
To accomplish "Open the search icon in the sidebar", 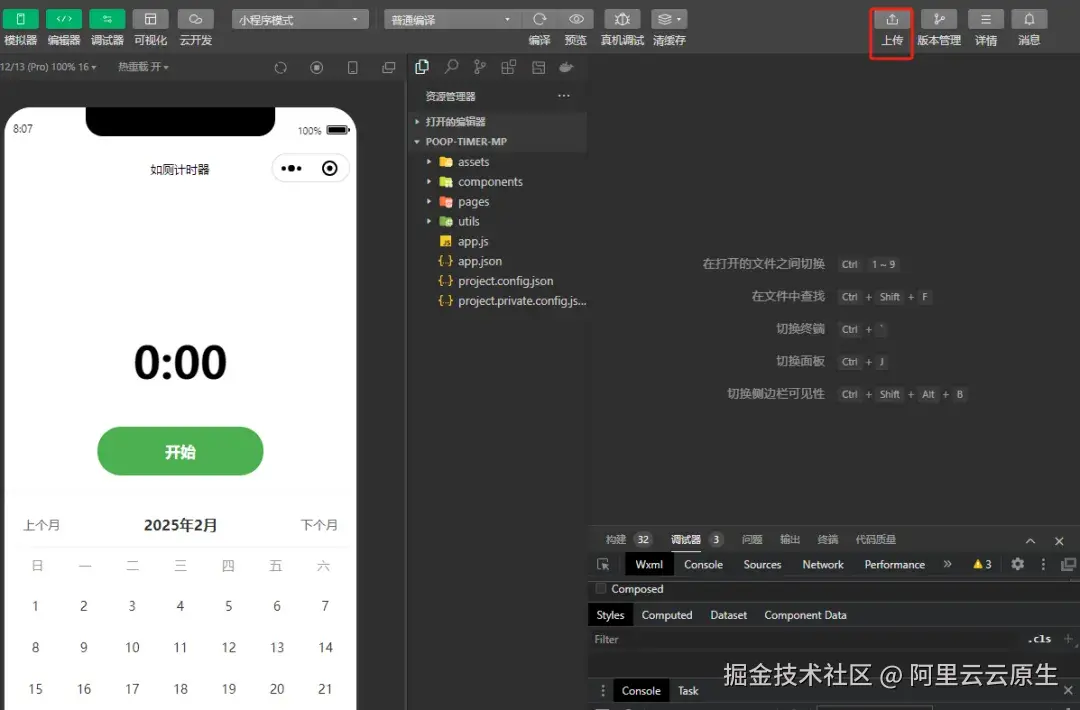I will coord(451,66).
